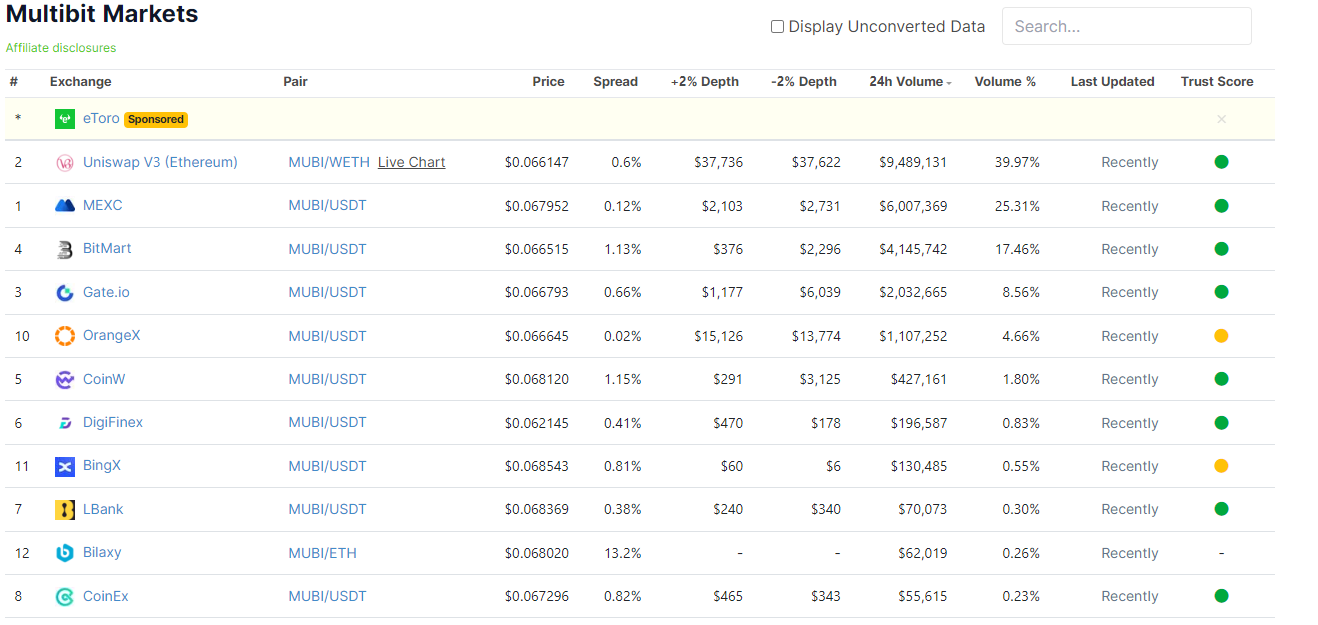Click the BingX logo icon

tap(65, 466)
